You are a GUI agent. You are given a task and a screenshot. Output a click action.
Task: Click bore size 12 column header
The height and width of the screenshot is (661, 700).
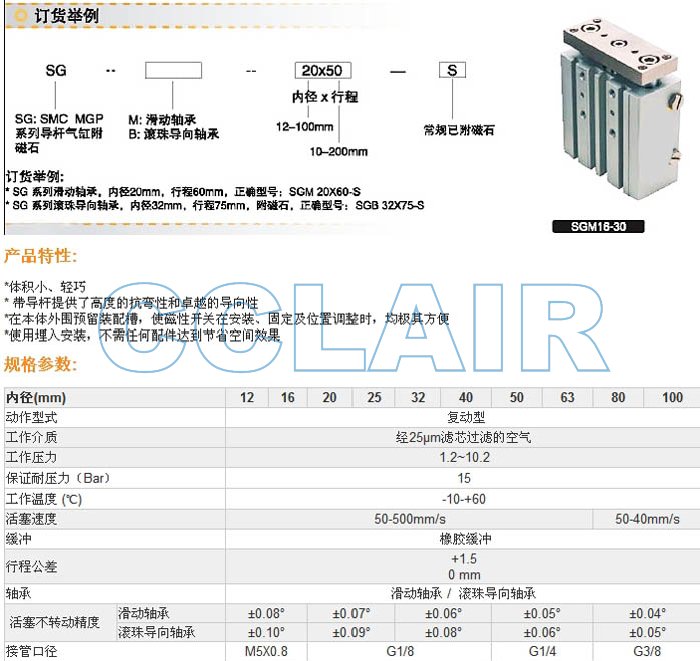(x=247, y=398)
